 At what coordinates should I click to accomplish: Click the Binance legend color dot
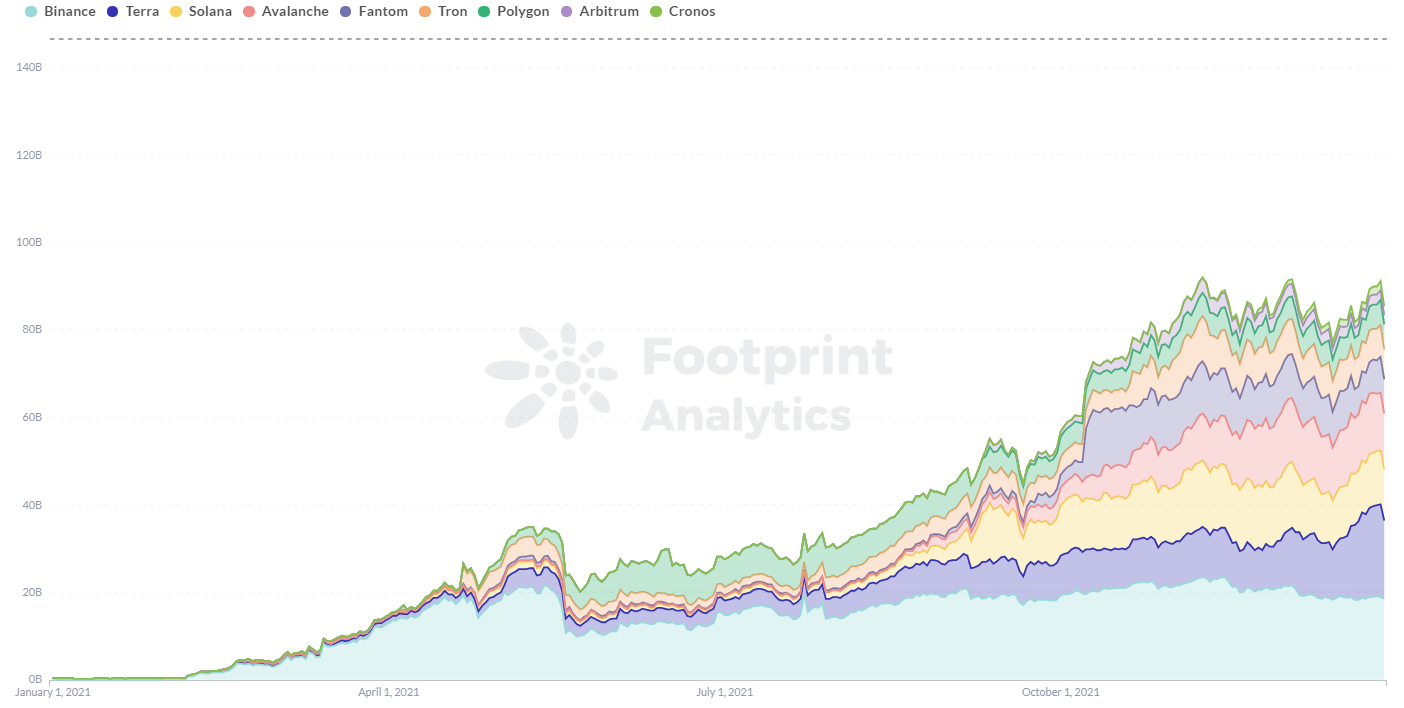(31, 12)
